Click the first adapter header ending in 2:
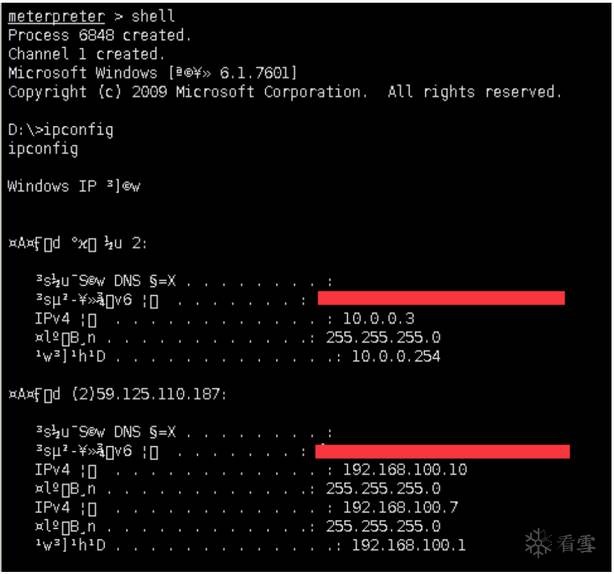 pyautogui.click(x=80, y=243)
